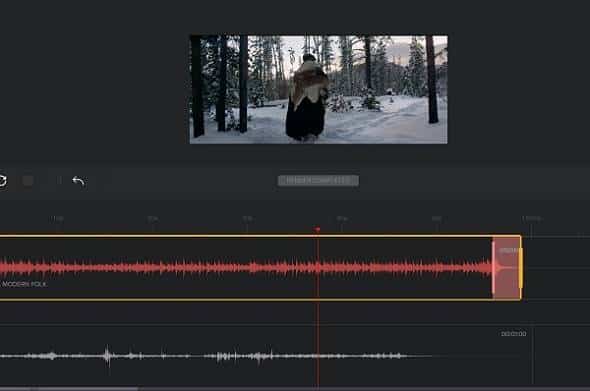Click the undo arrow icon
This screenshot has height=391, width=590.
[x=79, y=181]
